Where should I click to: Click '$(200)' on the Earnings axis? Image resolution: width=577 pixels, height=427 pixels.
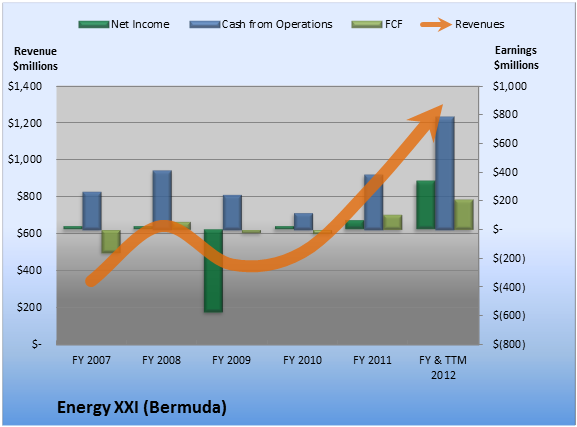point(509,258)
